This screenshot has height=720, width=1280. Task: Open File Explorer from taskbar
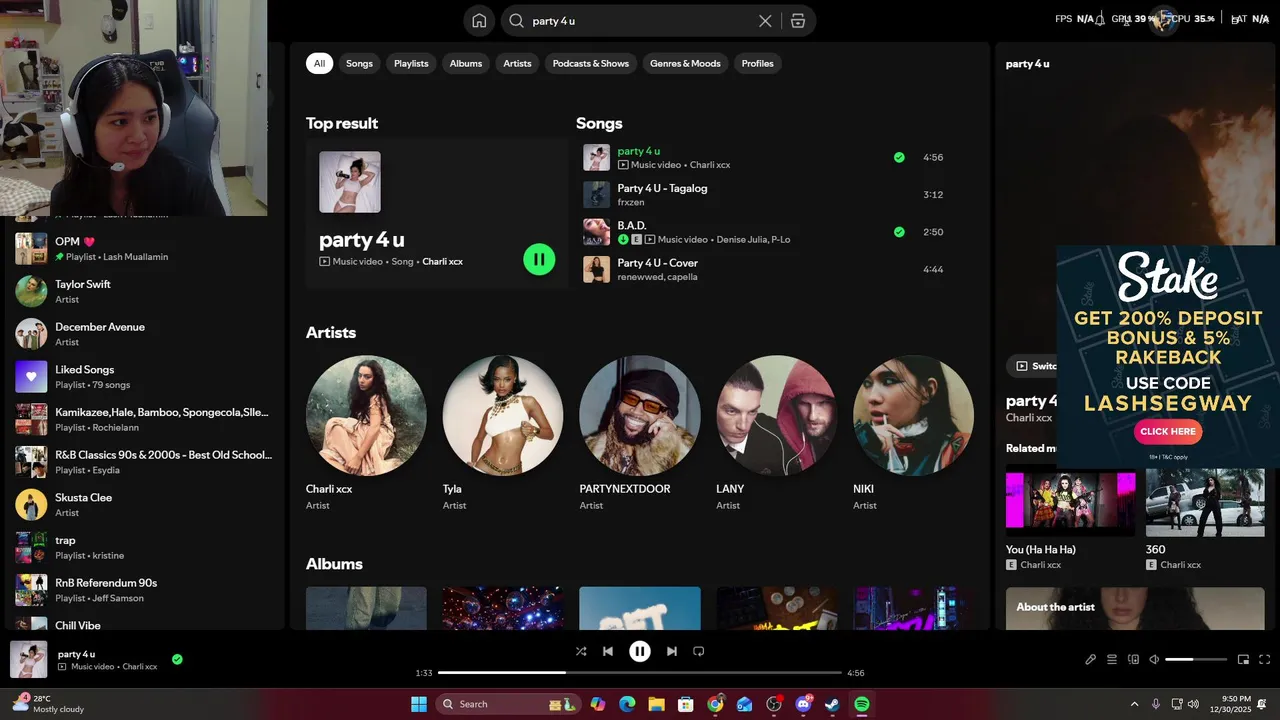click(656, 704)
